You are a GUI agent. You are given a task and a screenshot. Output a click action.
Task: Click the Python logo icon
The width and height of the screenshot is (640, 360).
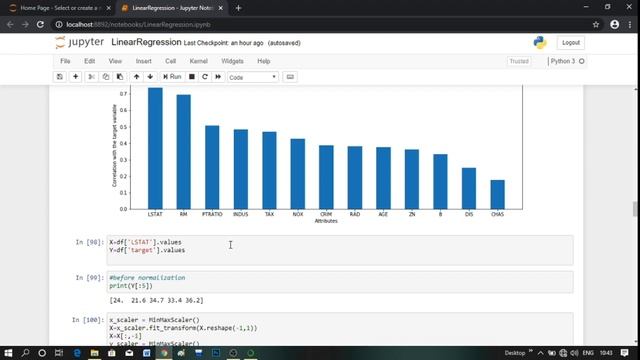pyautogui.click(x=540, y=42)
